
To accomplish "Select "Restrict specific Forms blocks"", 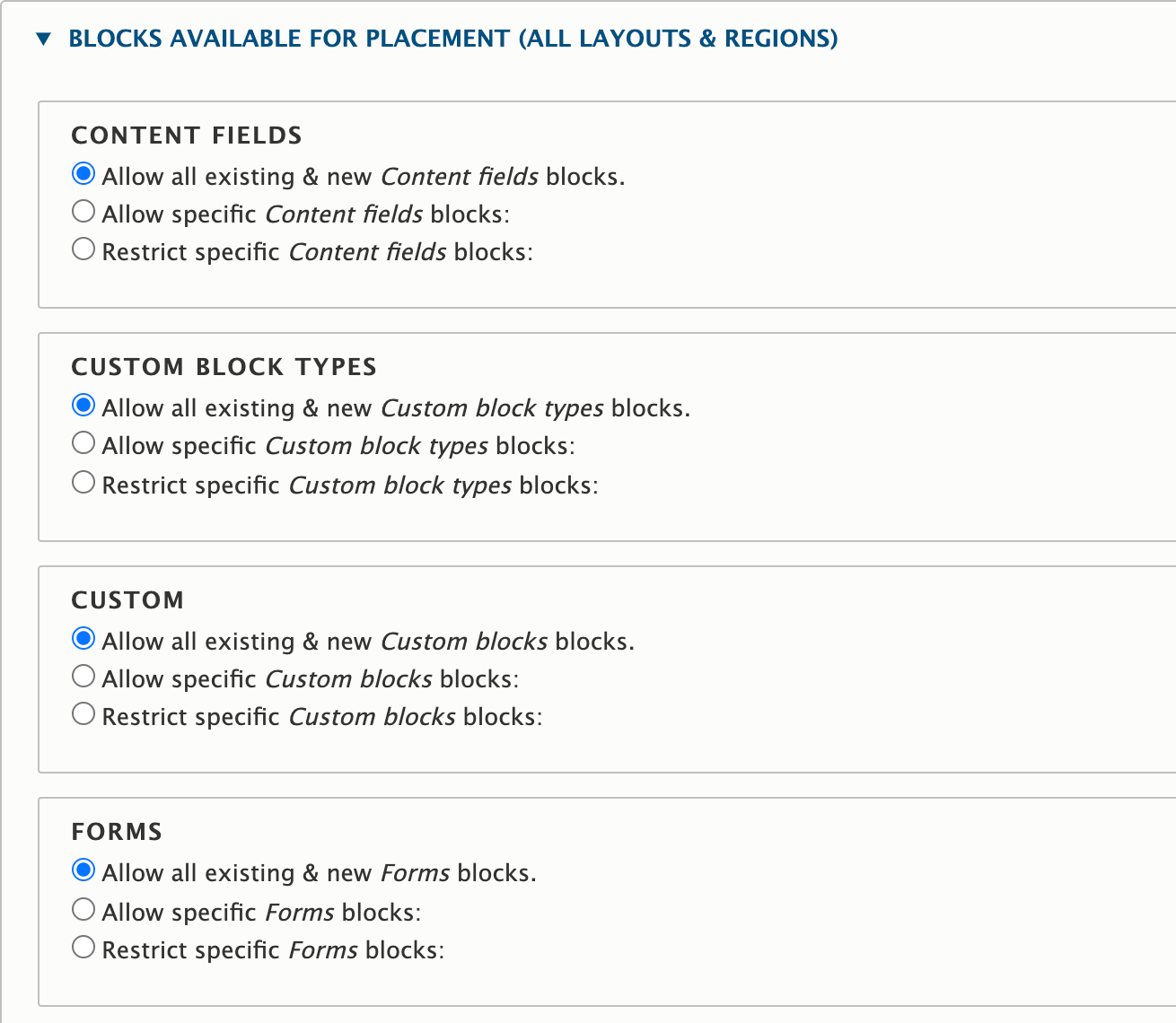I will [x=83, y=947].
